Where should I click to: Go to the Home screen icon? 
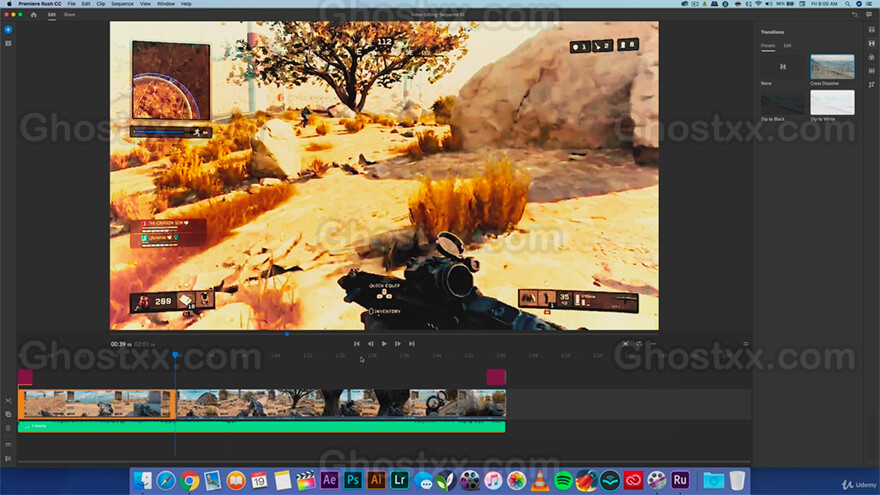tap(34, 15)
